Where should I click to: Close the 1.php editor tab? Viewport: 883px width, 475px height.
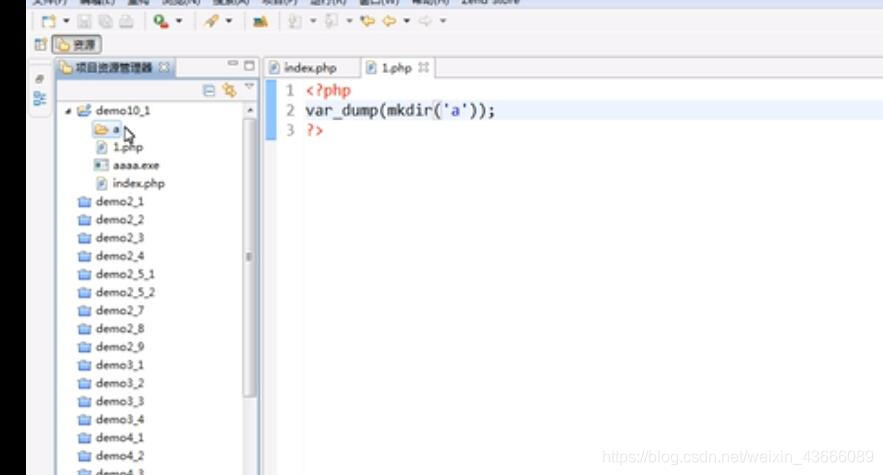point(423,68)
